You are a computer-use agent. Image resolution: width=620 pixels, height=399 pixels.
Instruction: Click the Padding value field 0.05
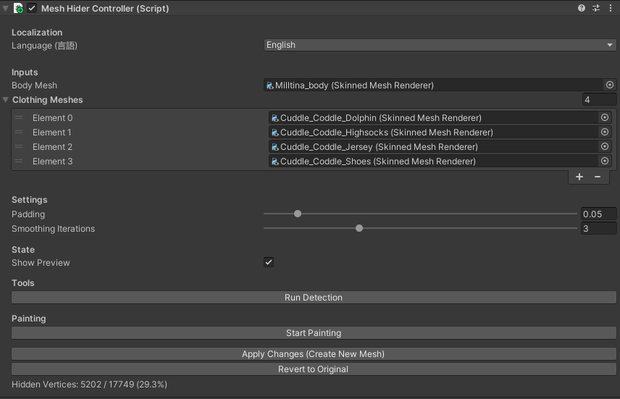[598, 214]
